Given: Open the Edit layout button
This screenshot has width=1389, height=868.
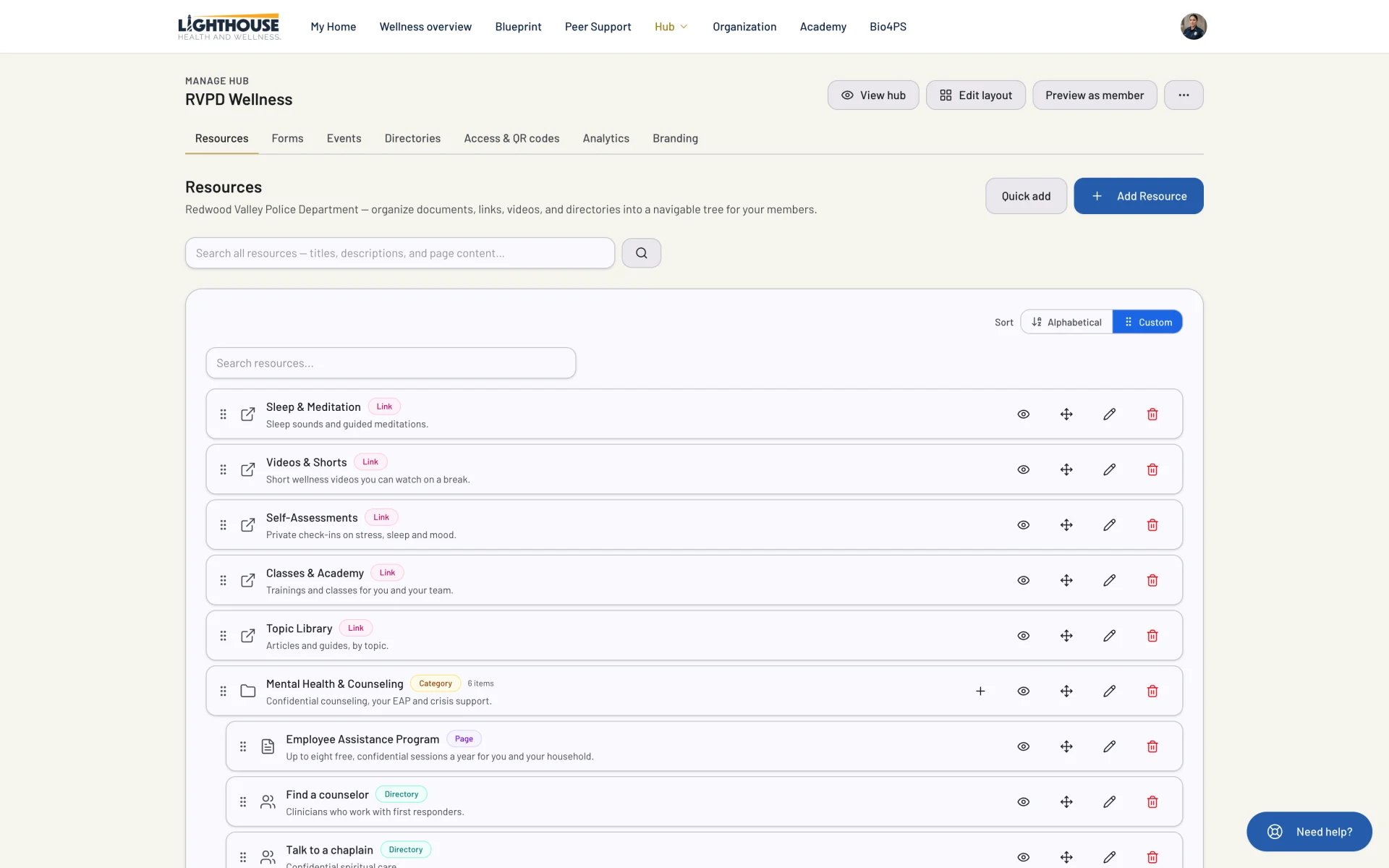Looking at the screenshot, I should 975,95.
